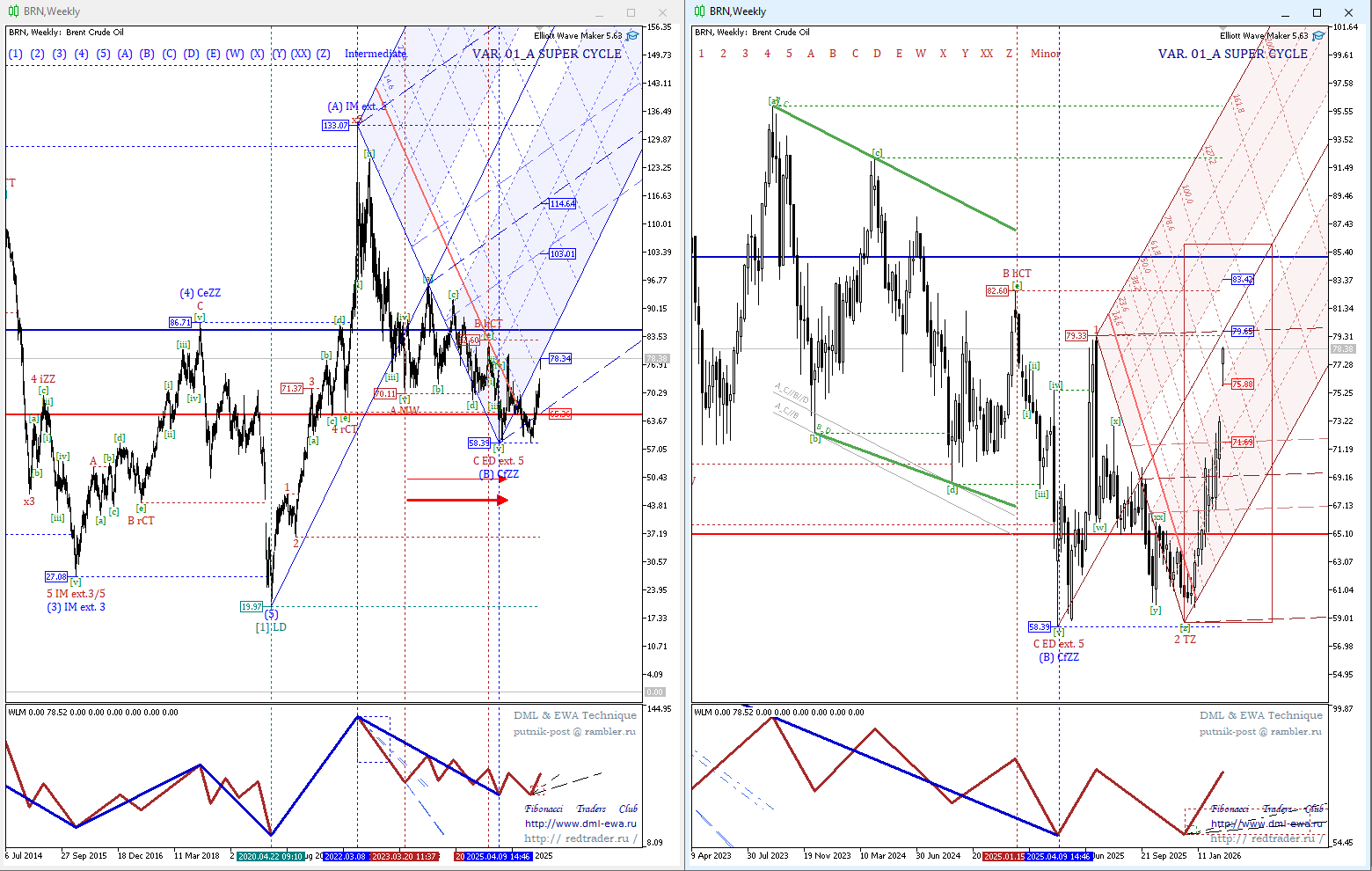
Task: Pick the red wave label W in right chart
Action: point(920,54)
